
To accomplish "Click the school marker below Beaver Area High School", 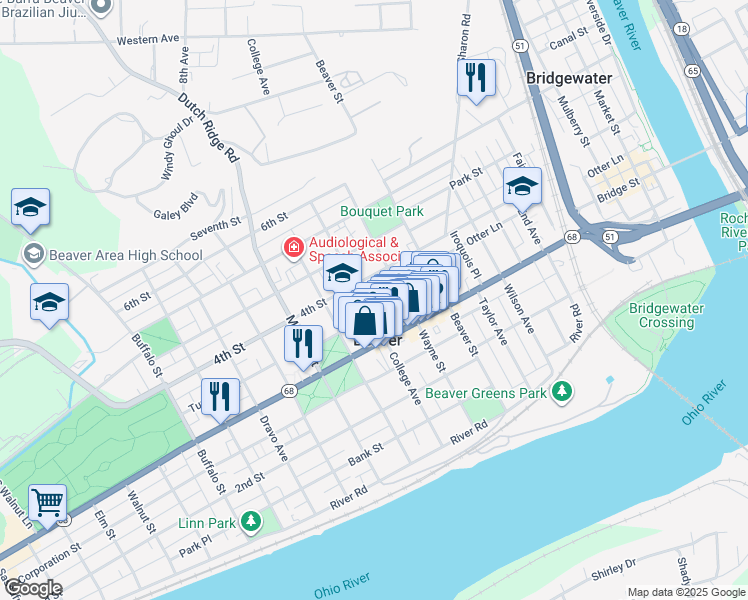I will click(50, 303).
